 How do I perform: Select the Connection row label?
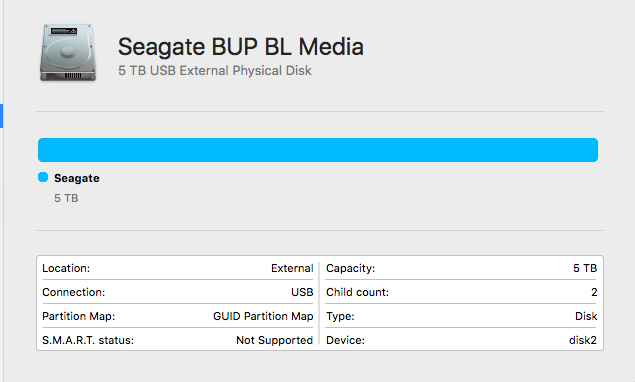pyautogui.click(x=73, y=292)
